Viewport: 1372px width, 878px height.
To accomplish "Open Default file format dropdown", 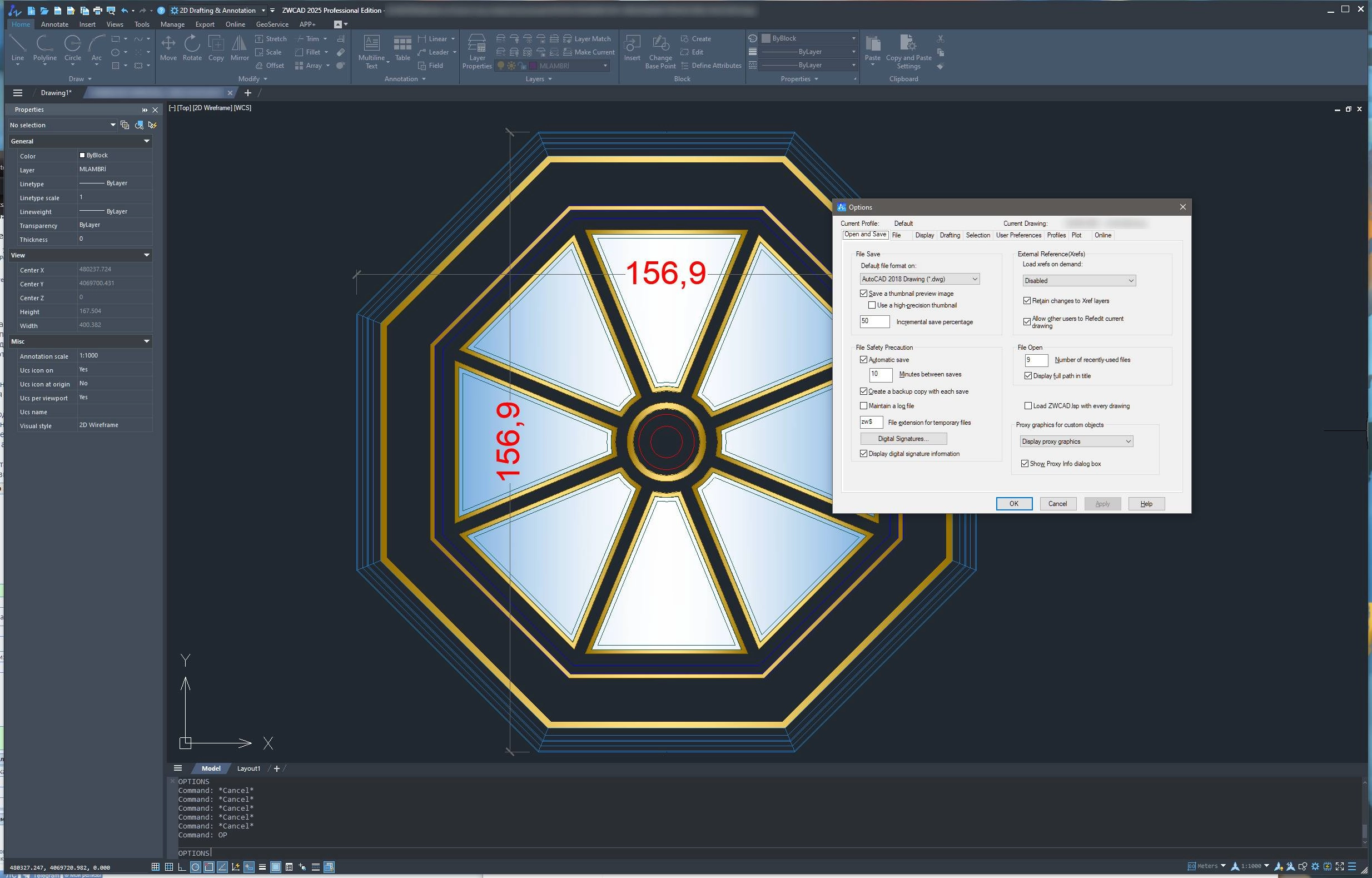I will click(919, 279).
